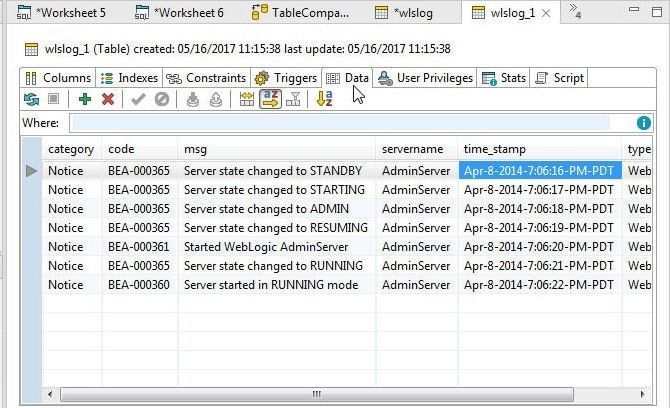This screenshot has height=408, width=670.
Task: Click the import data icon
Action: [x=193, y=99]
